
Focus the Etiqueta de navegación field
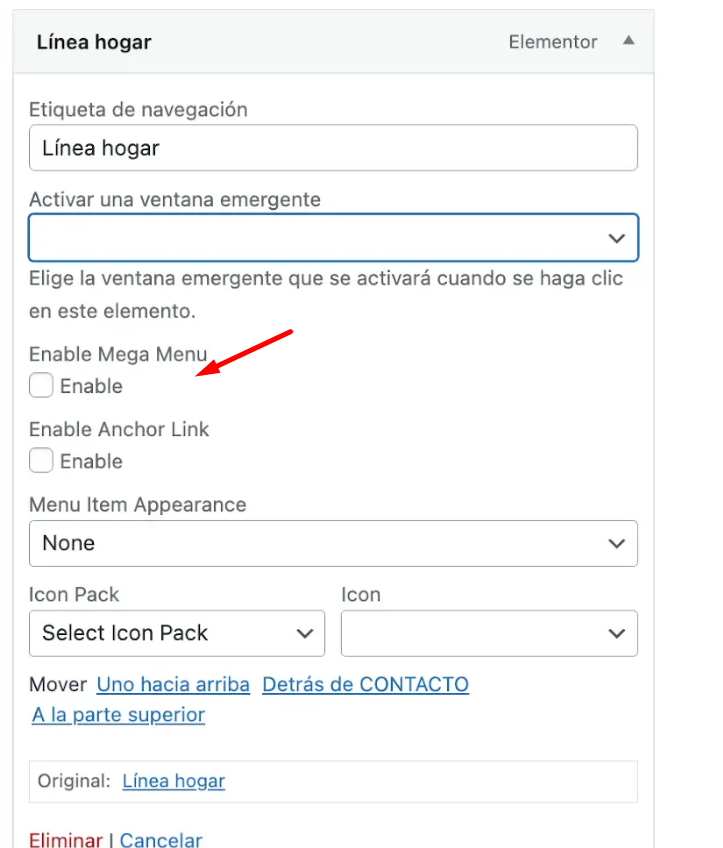pos(333,148)
